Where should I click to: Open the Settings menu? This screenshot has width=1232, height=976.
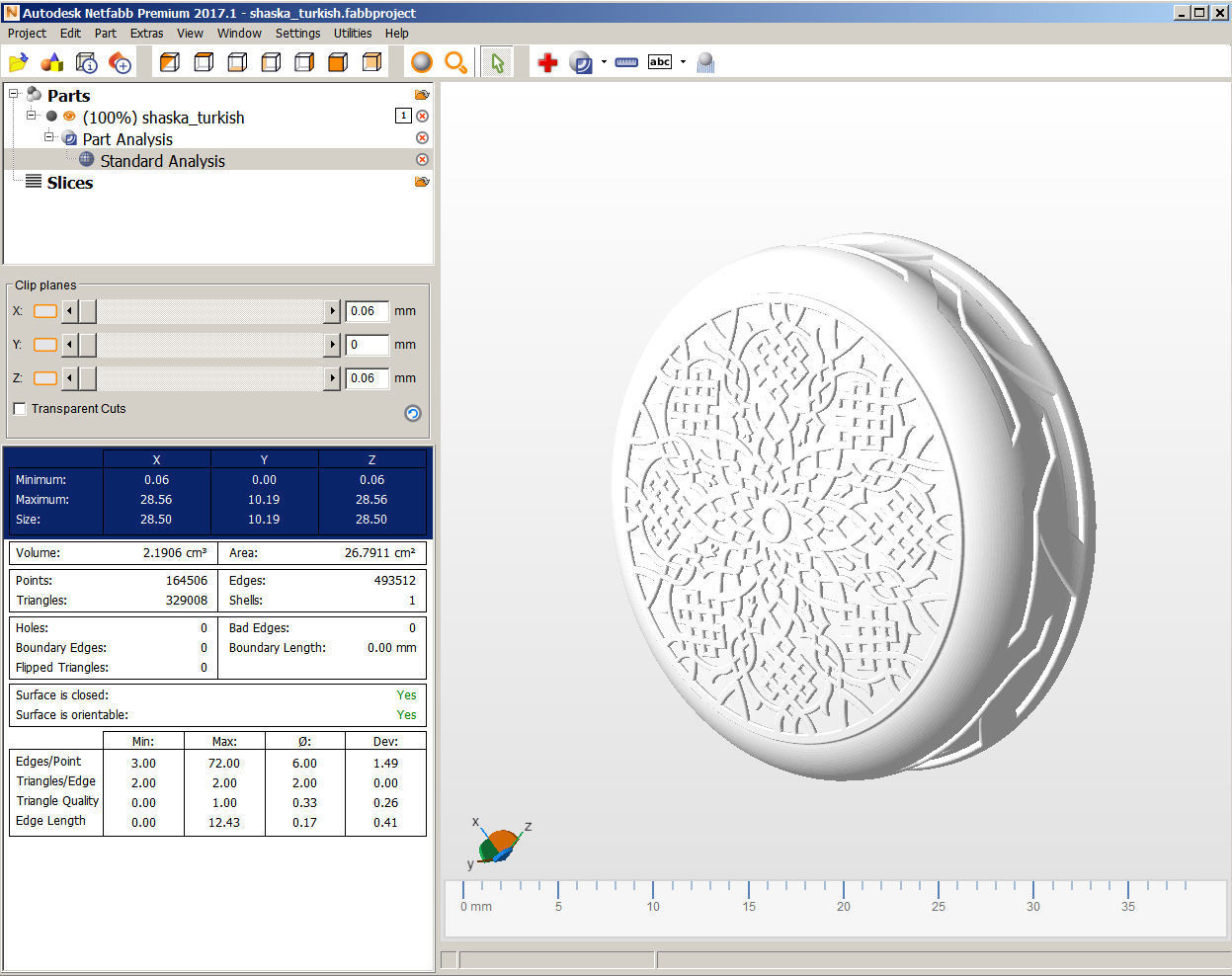[x=297, y=33]
